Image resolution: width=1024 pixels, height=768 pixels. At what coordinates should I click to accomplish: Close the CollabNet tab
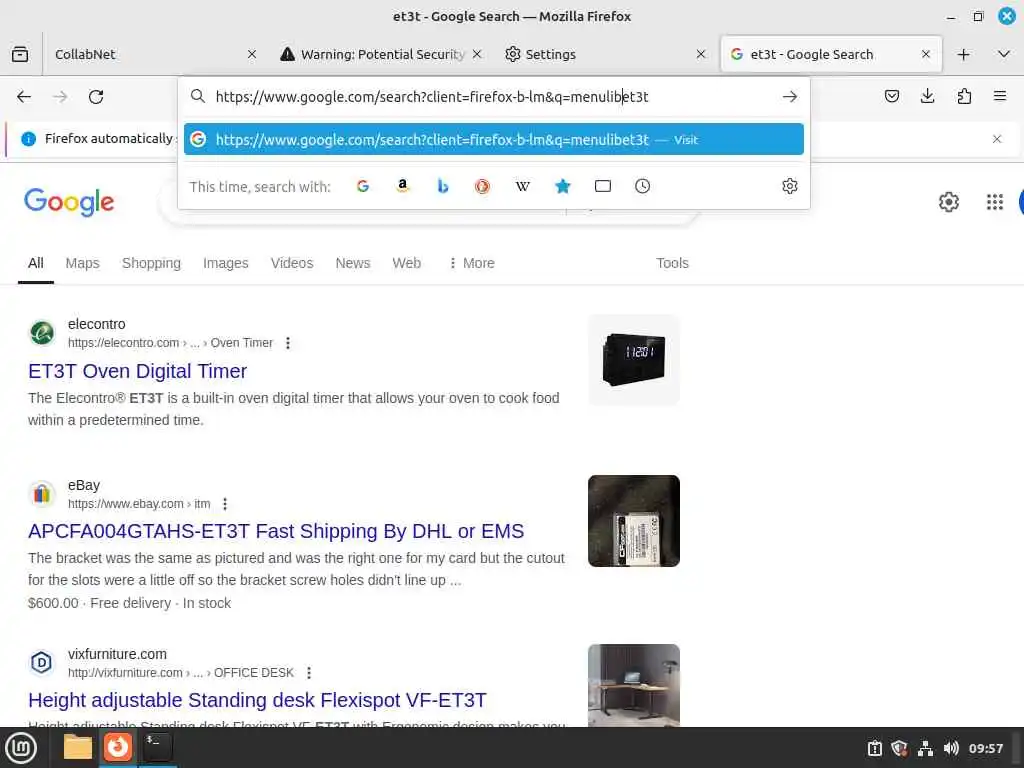click(251, 54)
